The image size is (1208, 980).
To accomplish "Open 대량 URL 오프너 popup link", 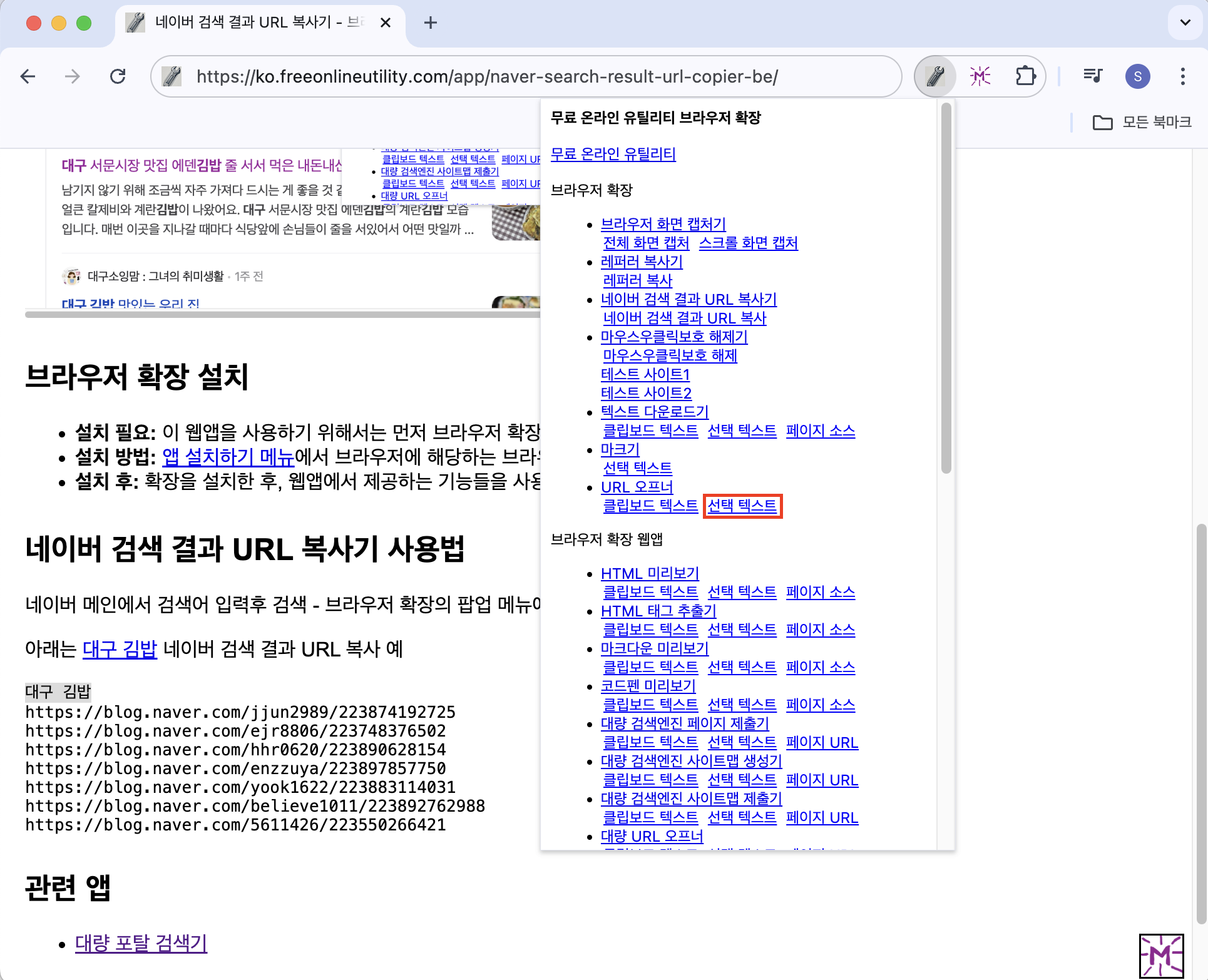I will pyautogui.click(x=652, y=836).
